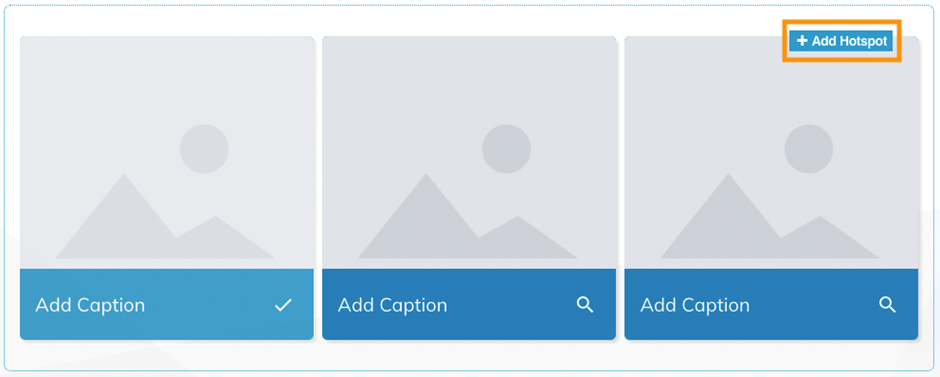This screenshot has width=940, height=377.
Task: Click the dark blue caption bar of third card
Action: click(x=771, y=304)
